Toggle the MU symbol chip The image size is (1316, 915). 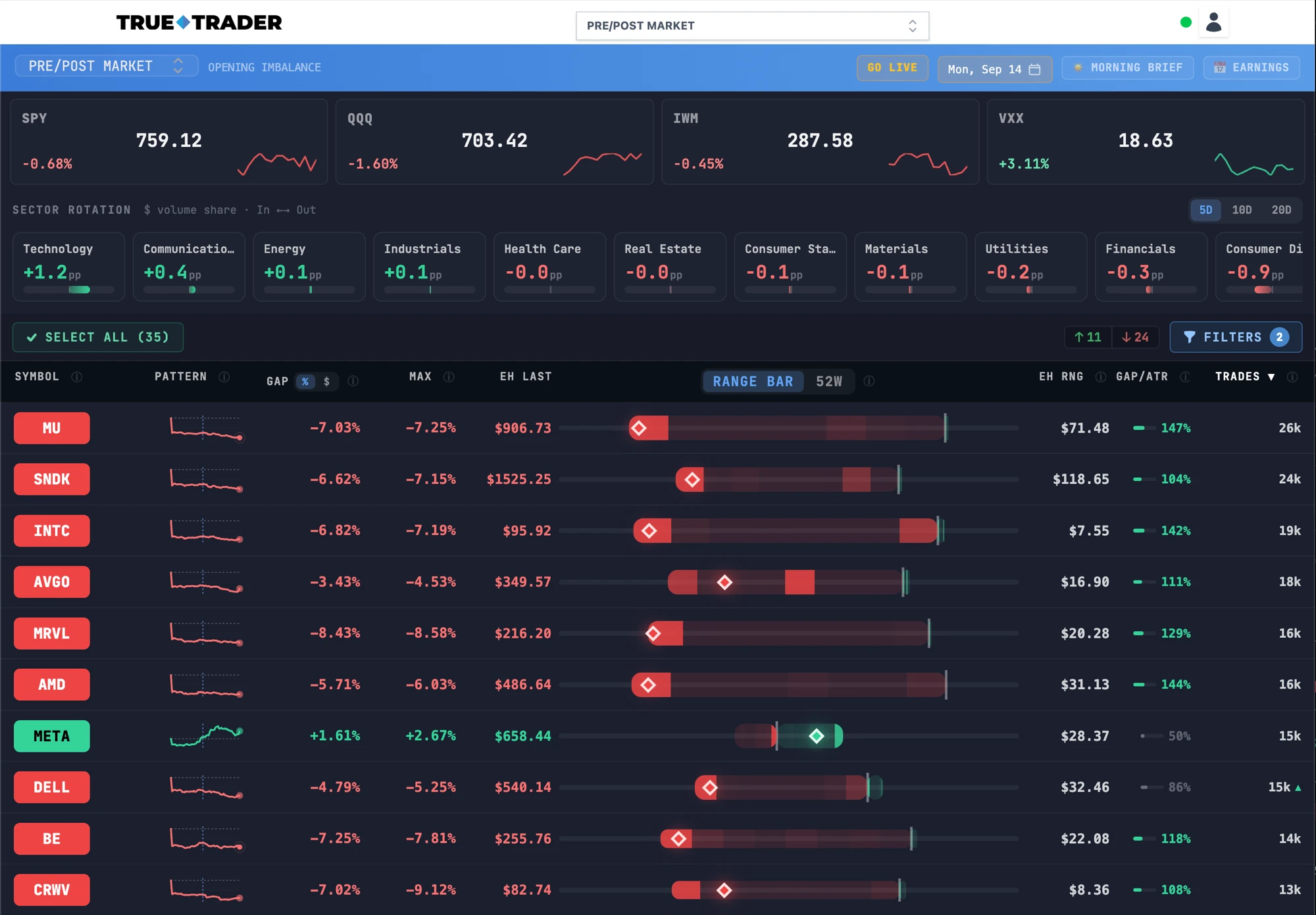pyautogui.click(x=52, y=428)
